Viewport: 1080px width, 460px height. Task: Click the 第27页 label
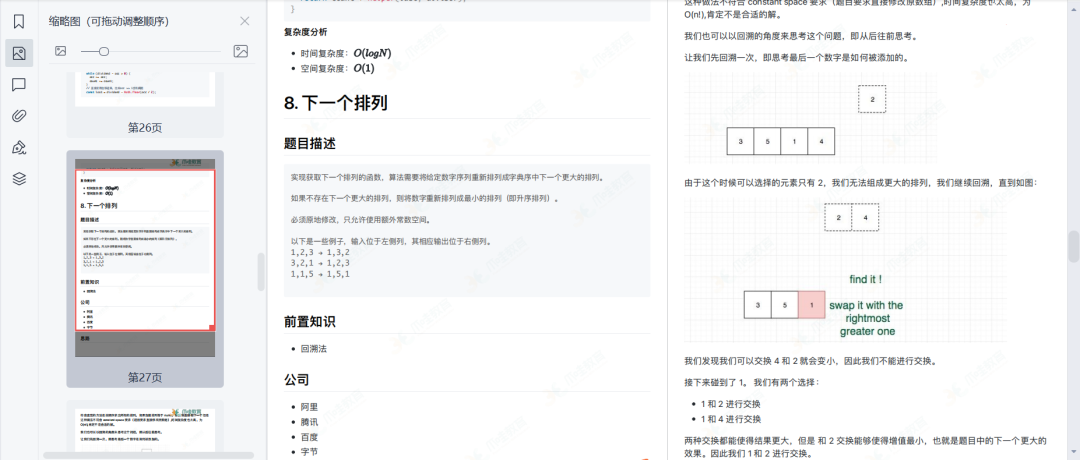tap(145, 377)
